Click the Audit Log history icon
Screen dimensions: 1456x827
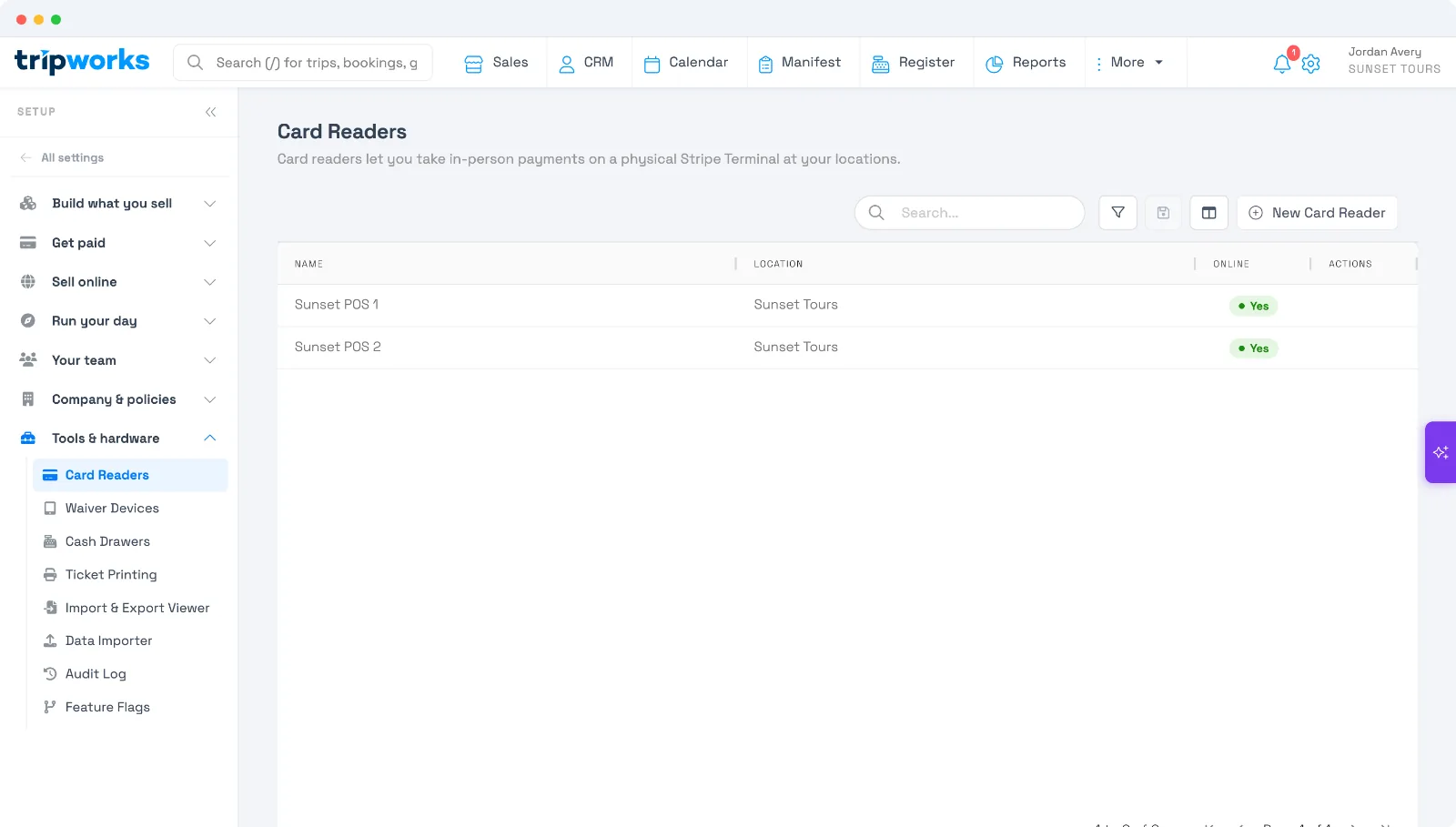pyautogui.click(x=50, y=674)
